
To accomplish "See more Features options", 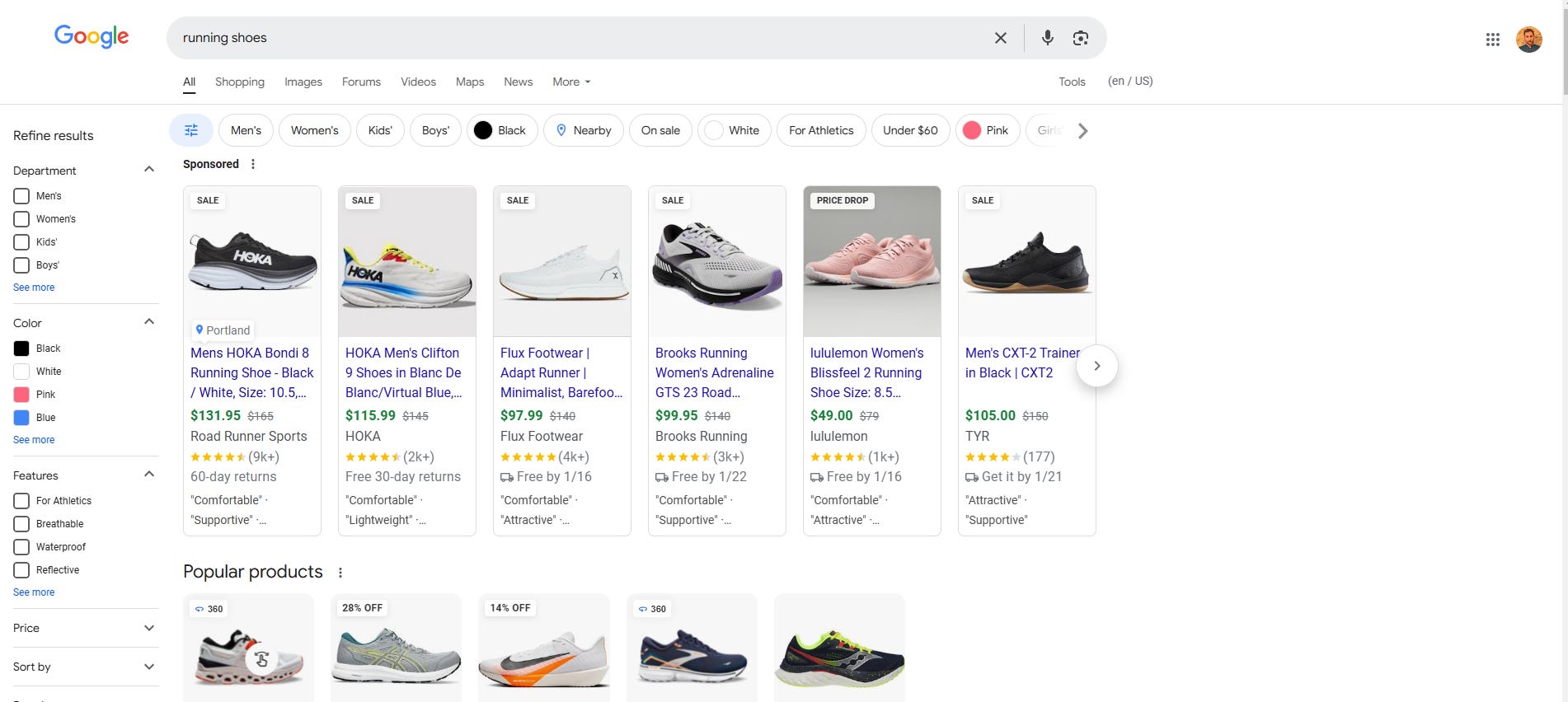I will tap(34, 592).
